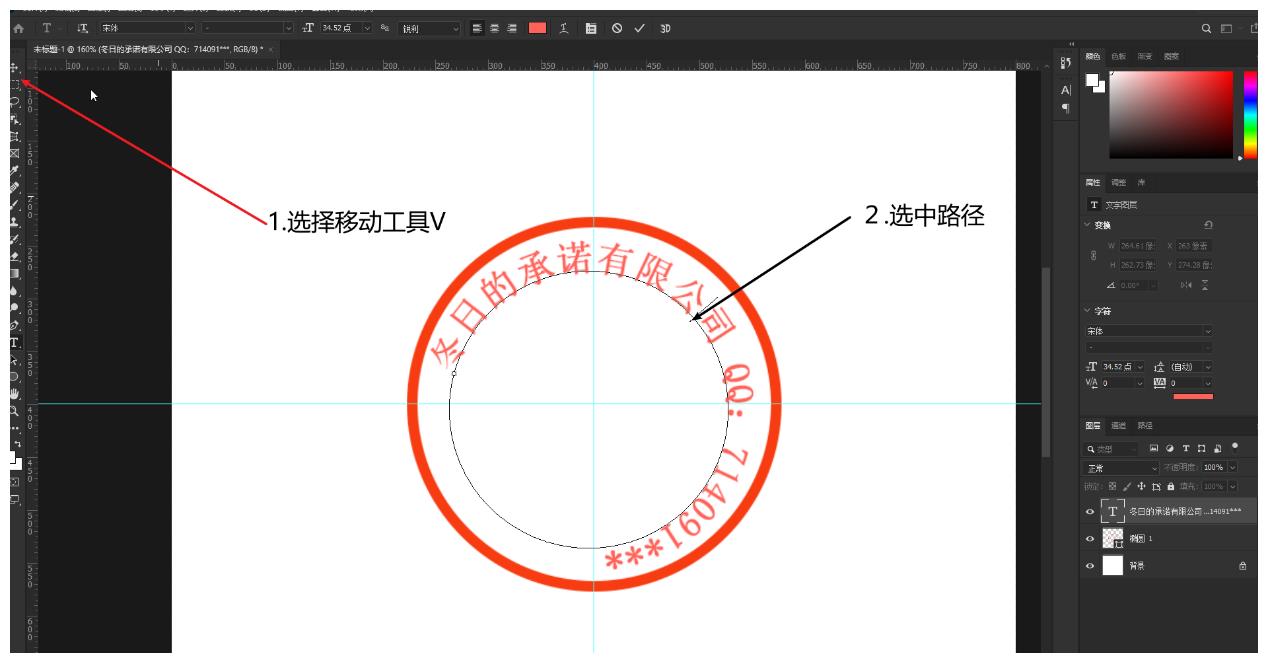Cancel current text editing with the slash icon

point(617,28)
